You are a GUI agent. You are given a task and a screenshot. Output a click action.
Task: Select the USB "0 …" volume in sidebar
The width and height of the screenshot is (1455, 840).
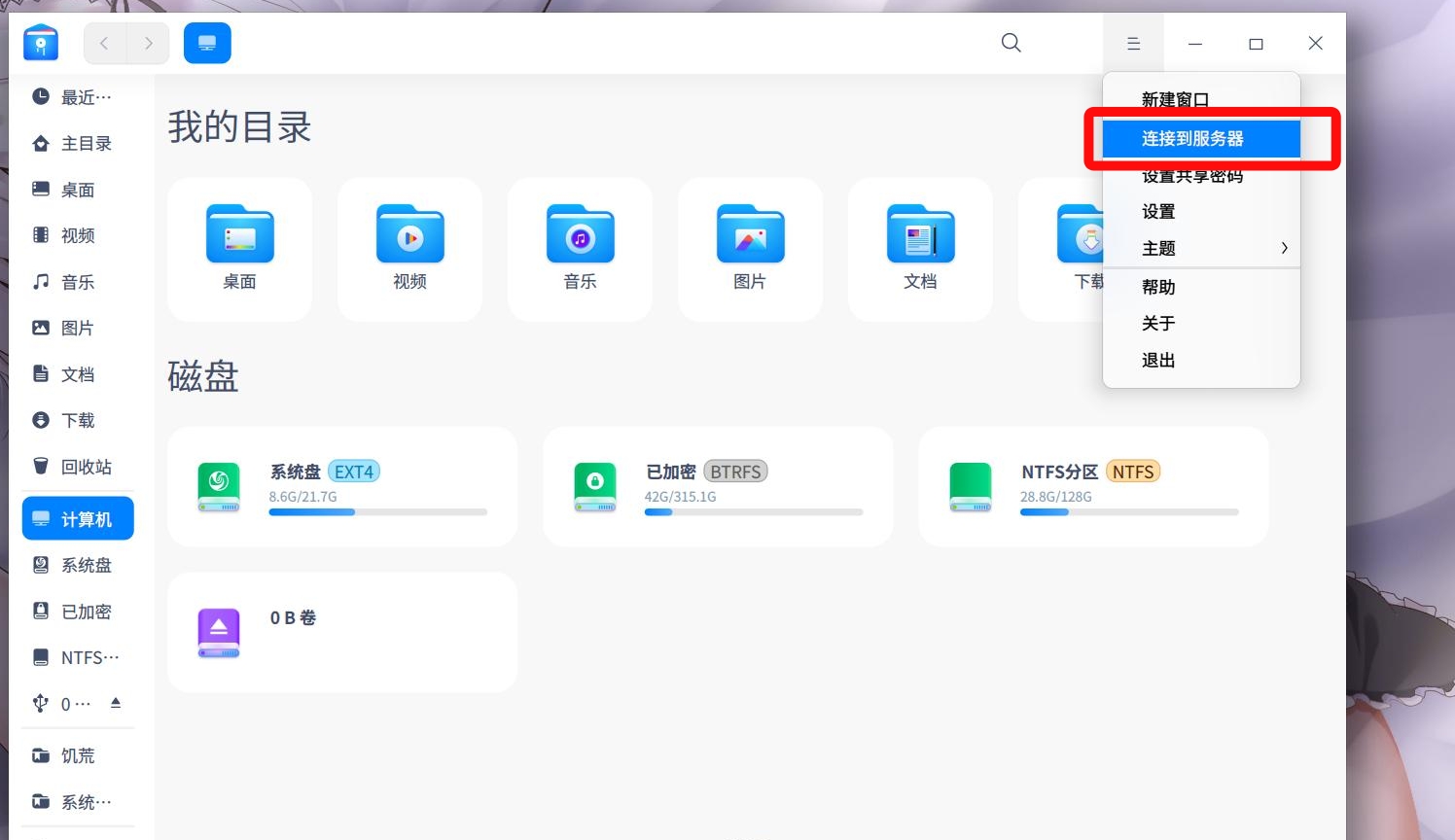click(x=62, y=704)
